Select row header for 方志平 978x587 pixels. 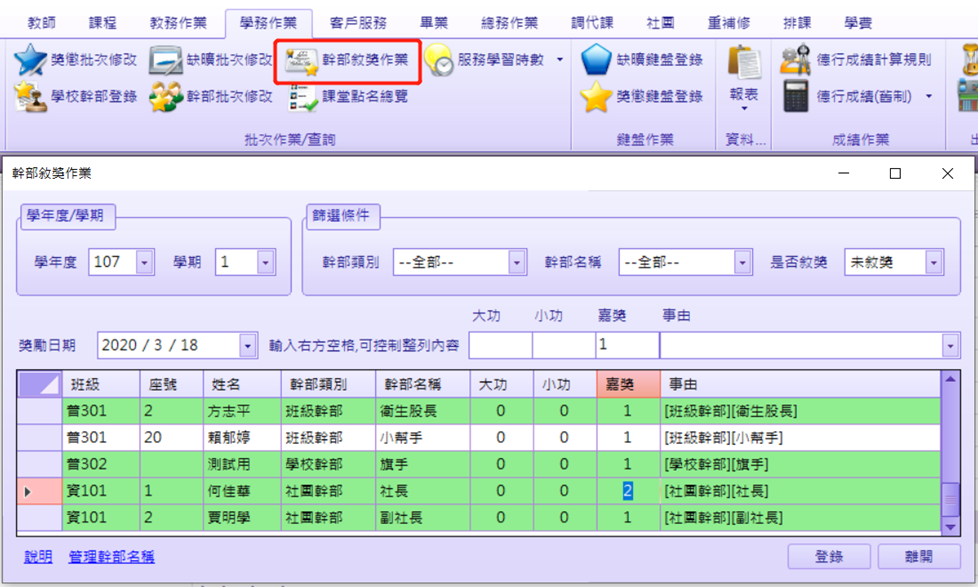[x=40, y=411]
